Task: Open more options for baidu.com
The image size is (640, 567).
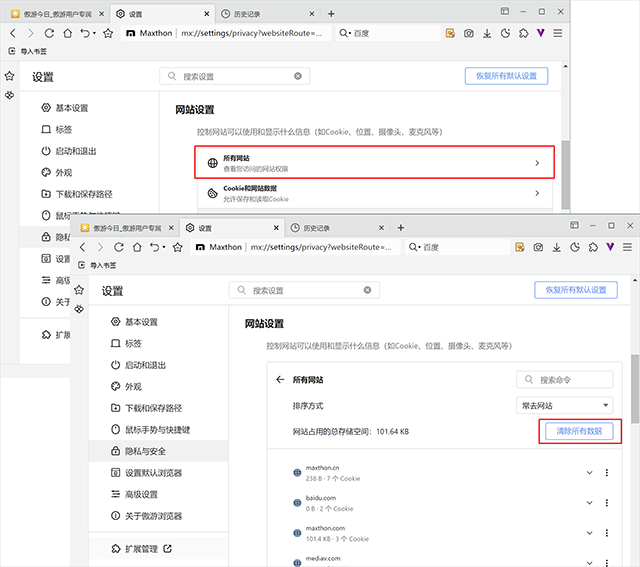Action: pos(607,503)
